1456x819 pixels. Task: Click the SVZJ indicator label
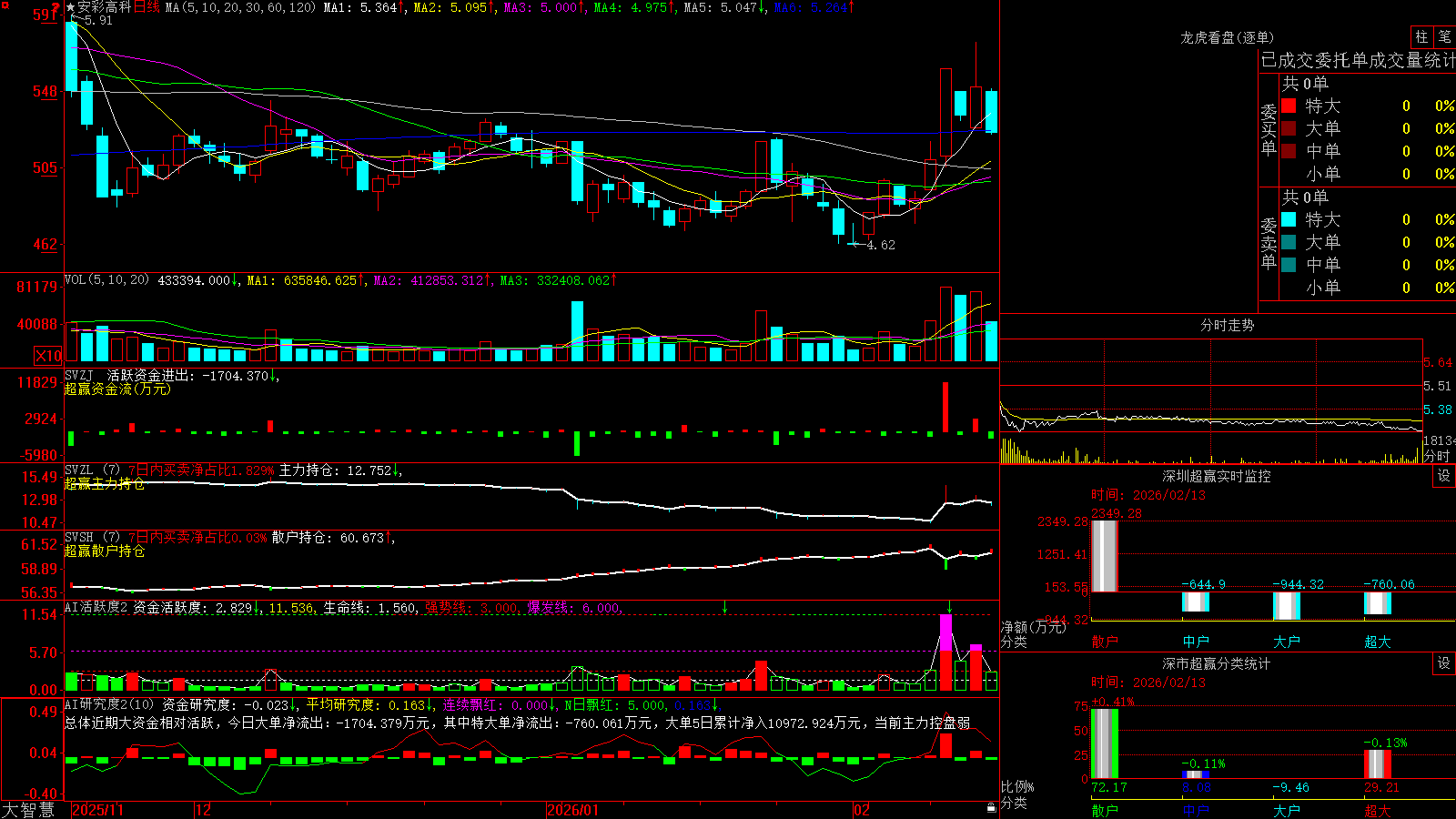pos(79,375)
